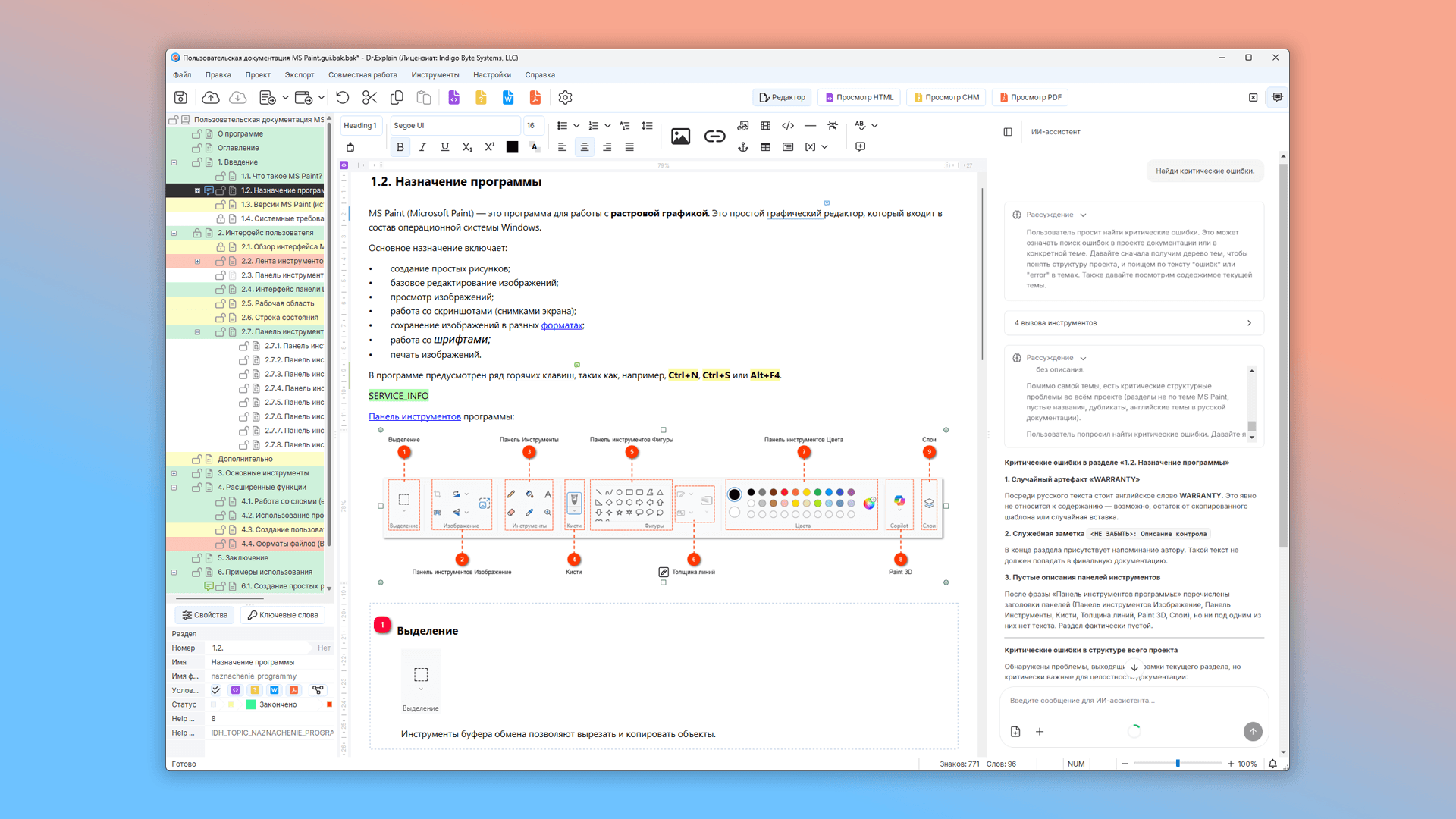Screen dimensions: 1456x819
Task: Follow the Панель инструментов link
Action: pyautogui.click(x=415, y=416)
